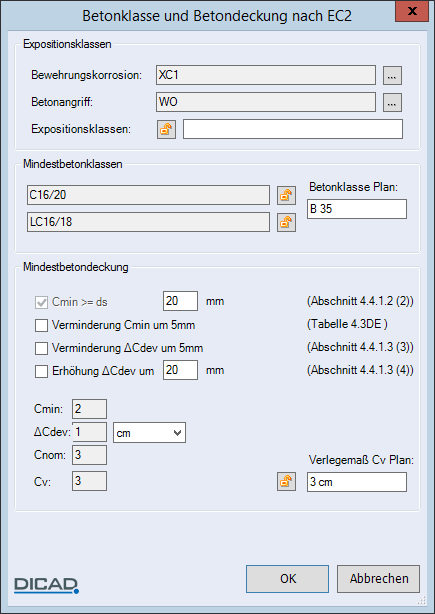Open the Bewehrungskorrosion ellipsis browse button
Viewport: 435px width, 614px height.
pyautogui.click(x=392, y=75)
